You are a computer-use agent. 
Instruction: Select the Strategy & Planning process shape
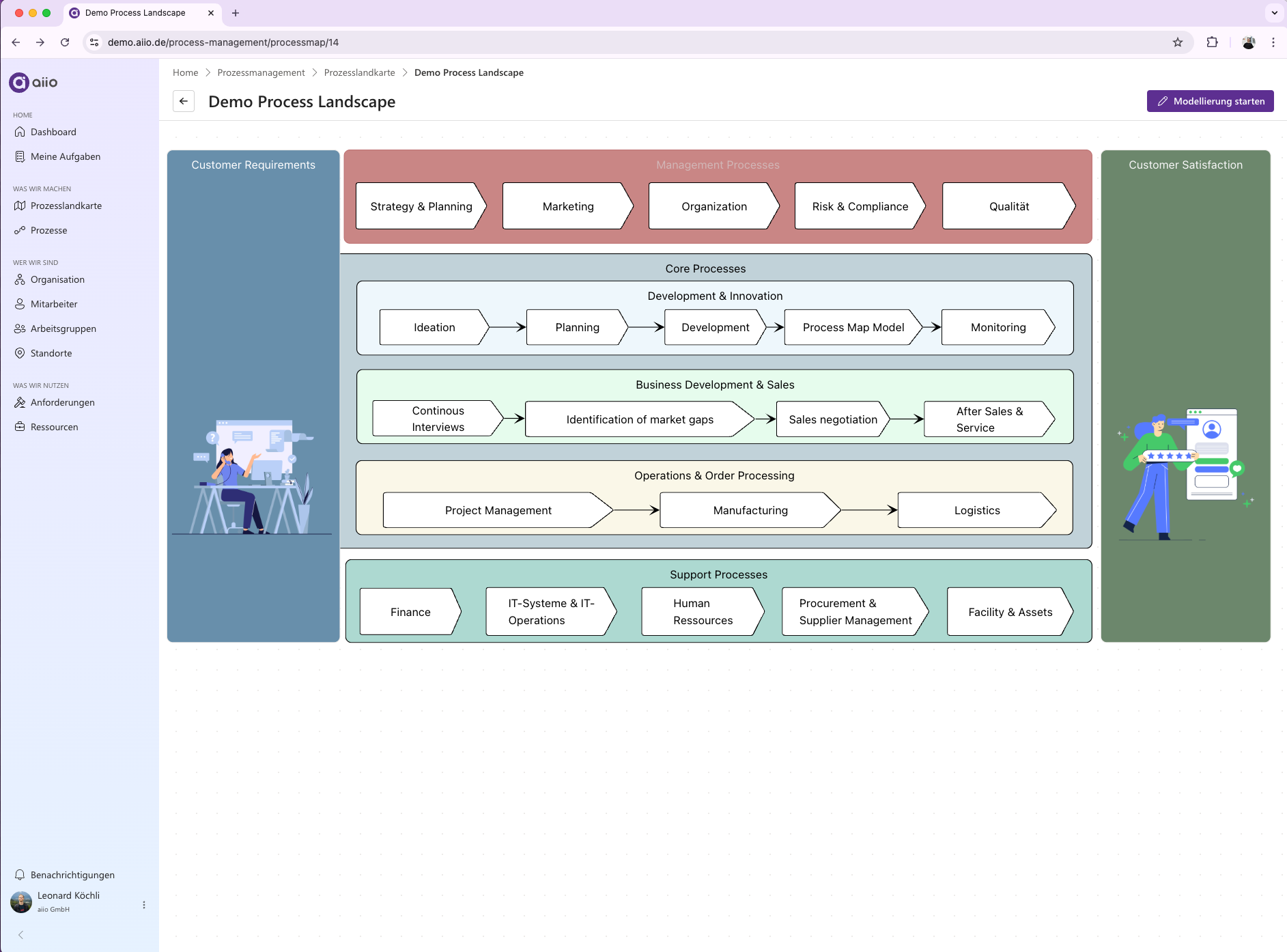[420, 206]
